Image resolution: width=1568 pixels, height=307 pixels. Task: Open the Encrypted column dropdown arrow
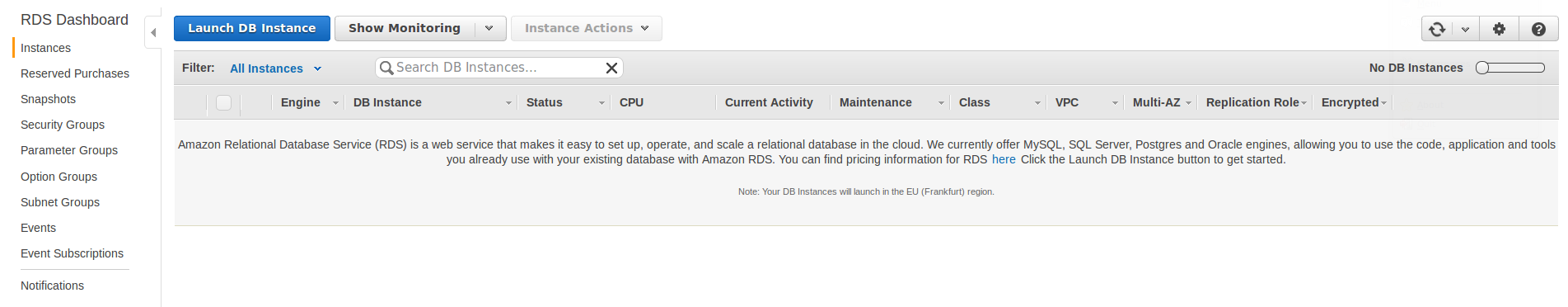pyautogui.click(x=1383, y=103)
